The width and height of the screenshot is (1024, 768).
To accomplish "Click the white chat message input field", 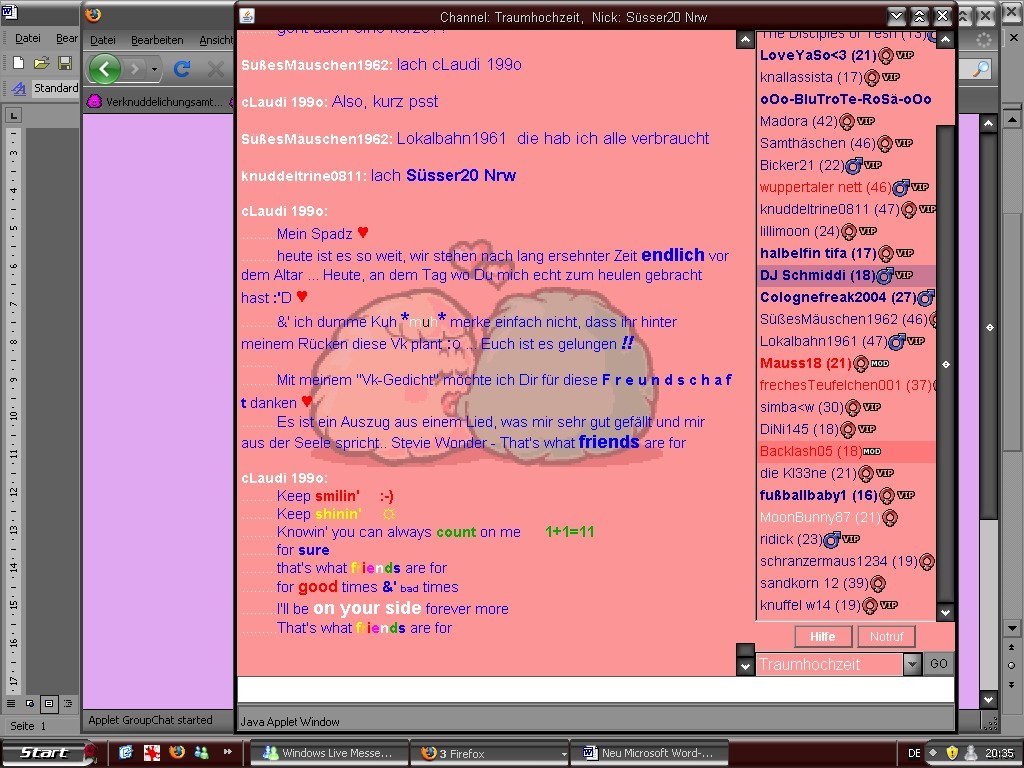I will point(595,690).
